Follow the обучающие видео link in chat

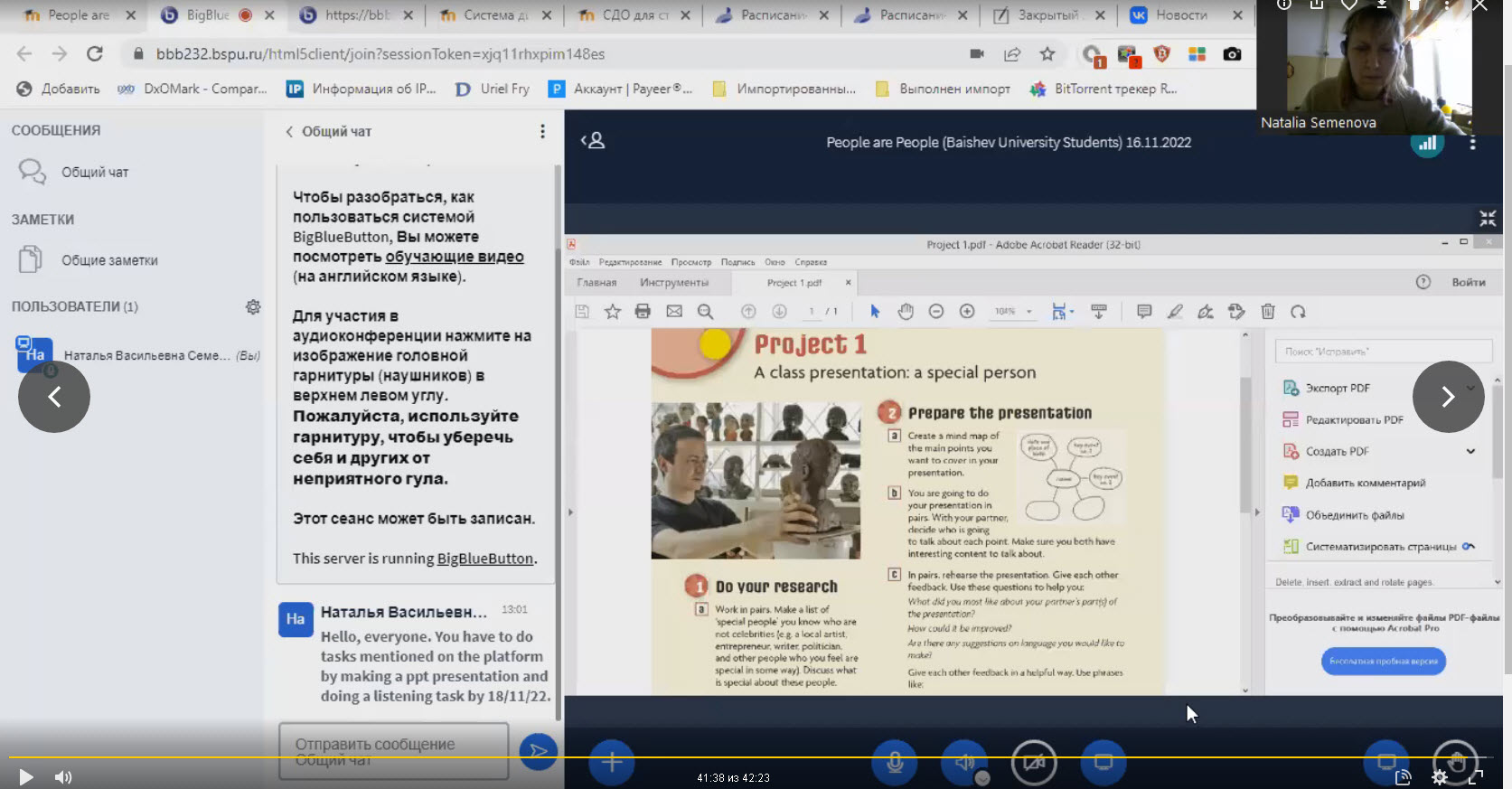455,257
